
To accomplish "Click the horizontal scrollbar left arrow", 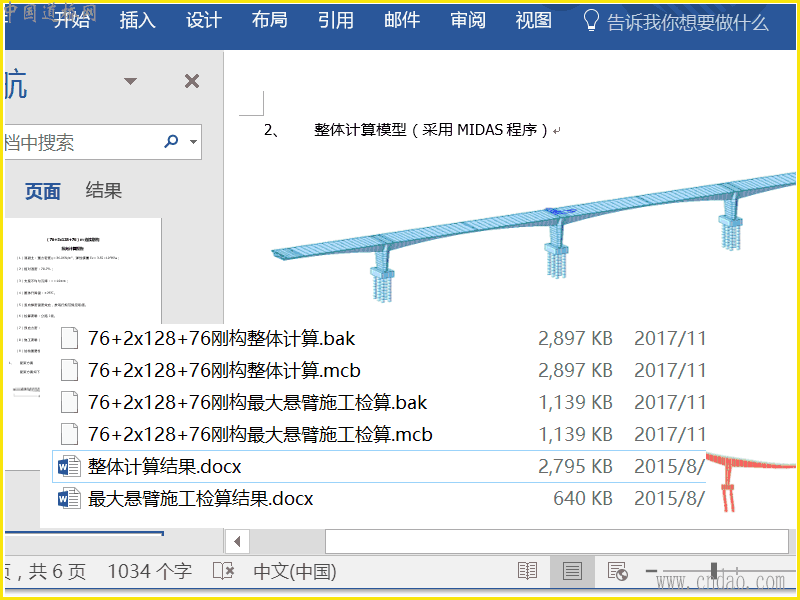I will pos(237,541).
